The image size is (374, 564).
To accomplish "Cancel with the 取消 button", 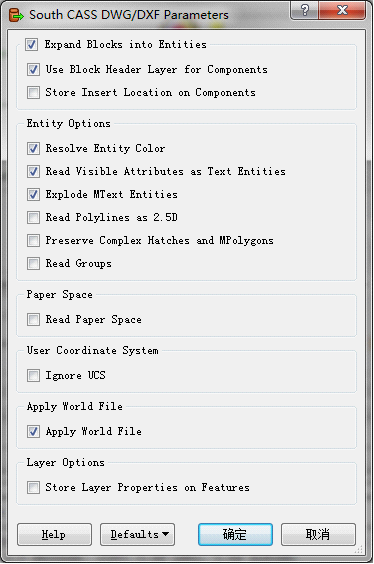I will tap(318, 535).
